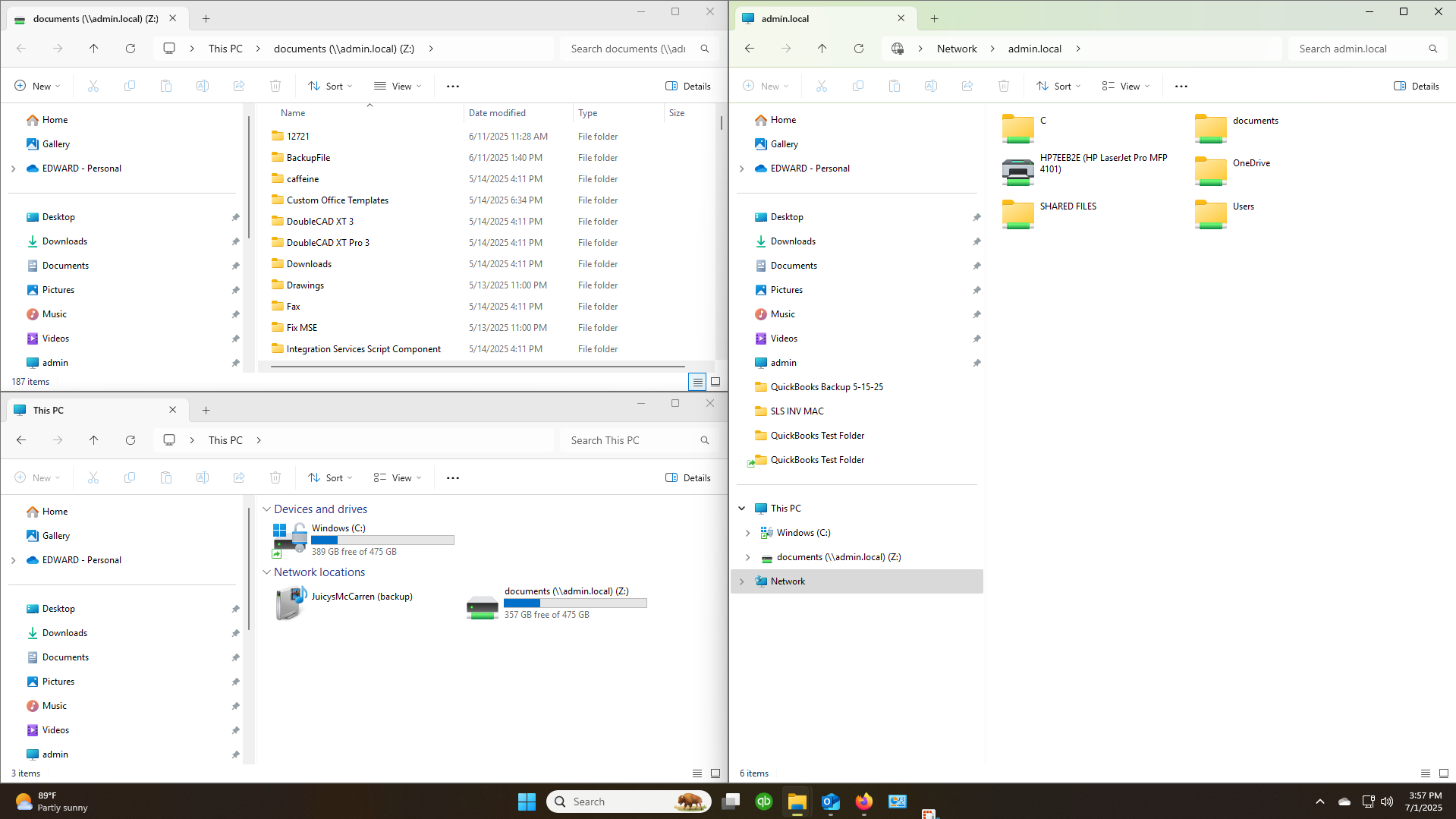Click Copy icon in documents (Z:) toolbar
This screenshot has width=1456, height=819.
point(130,87)
